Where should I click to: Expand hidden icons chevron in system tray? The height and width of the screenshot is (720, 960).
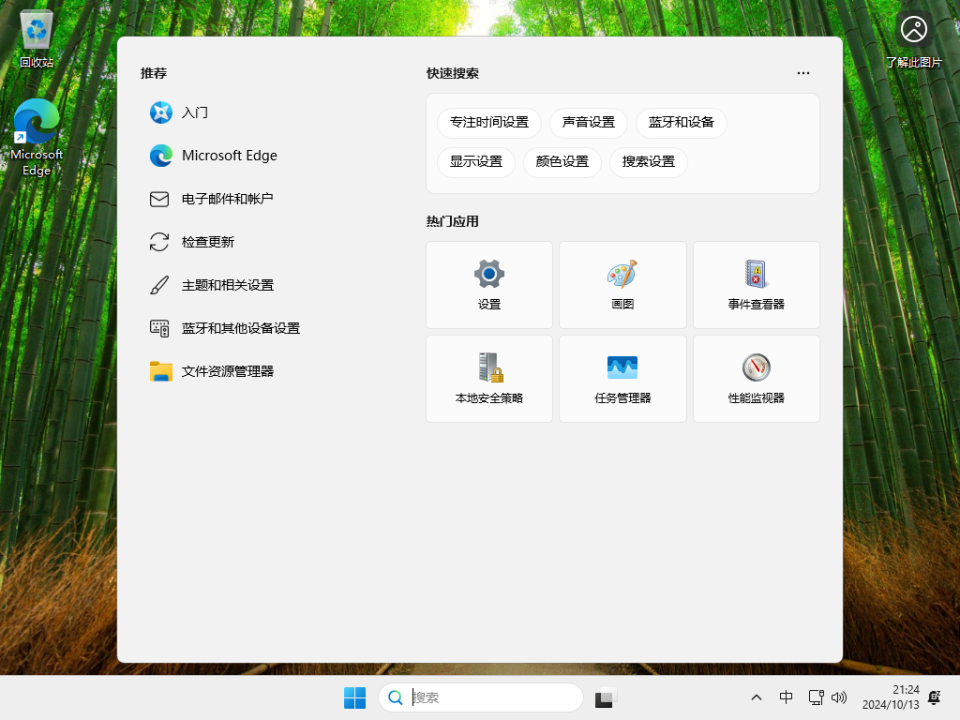point(757,697)
